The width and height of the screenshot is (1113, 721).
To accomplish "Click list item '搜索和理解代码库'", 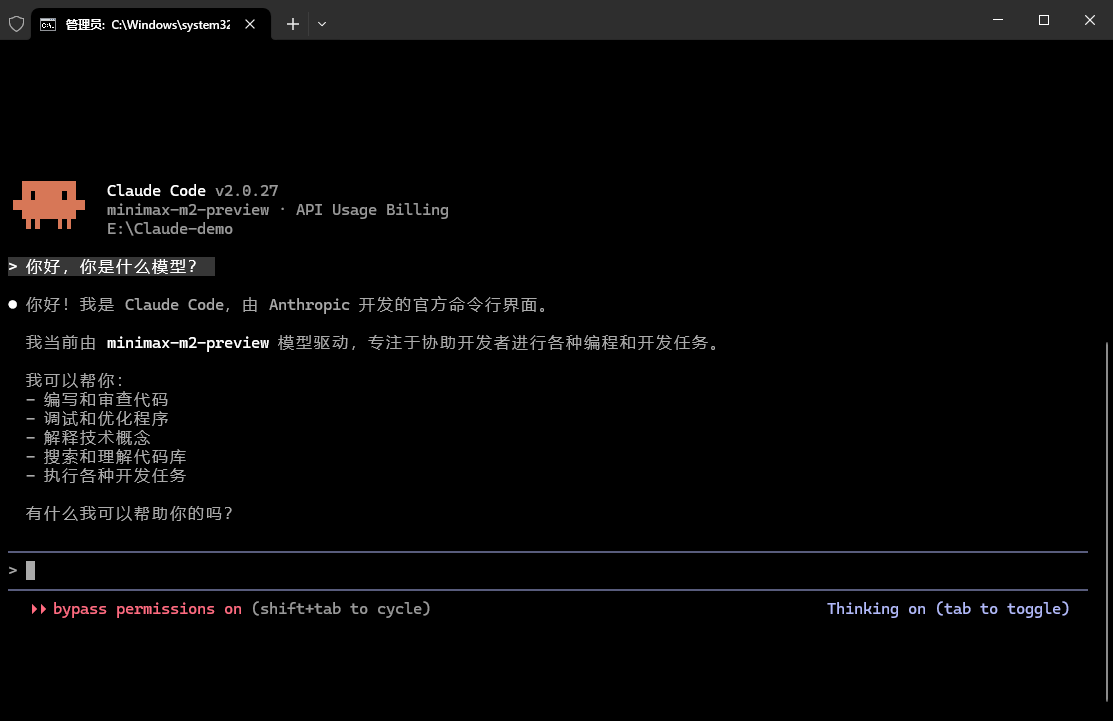I will (x=115, y=456).
